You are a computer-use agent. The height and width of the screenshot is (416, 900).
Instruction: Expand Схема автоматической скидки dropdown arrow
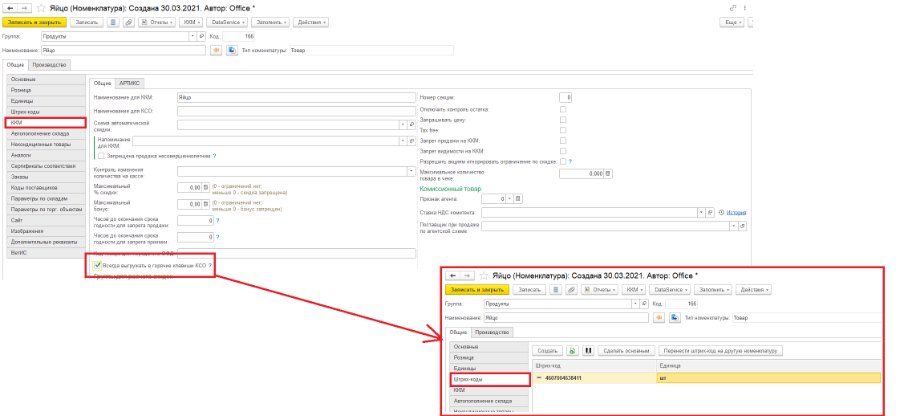(403, 125)
